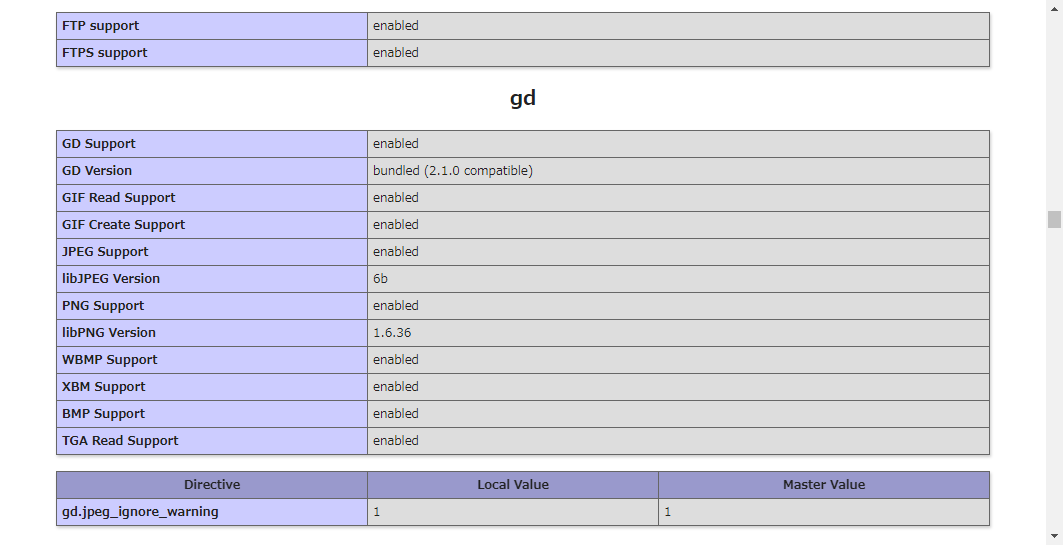The height and width of the screenshot is (545, 1063).
Task: Click the Directive column header
Action: (212, 485)
